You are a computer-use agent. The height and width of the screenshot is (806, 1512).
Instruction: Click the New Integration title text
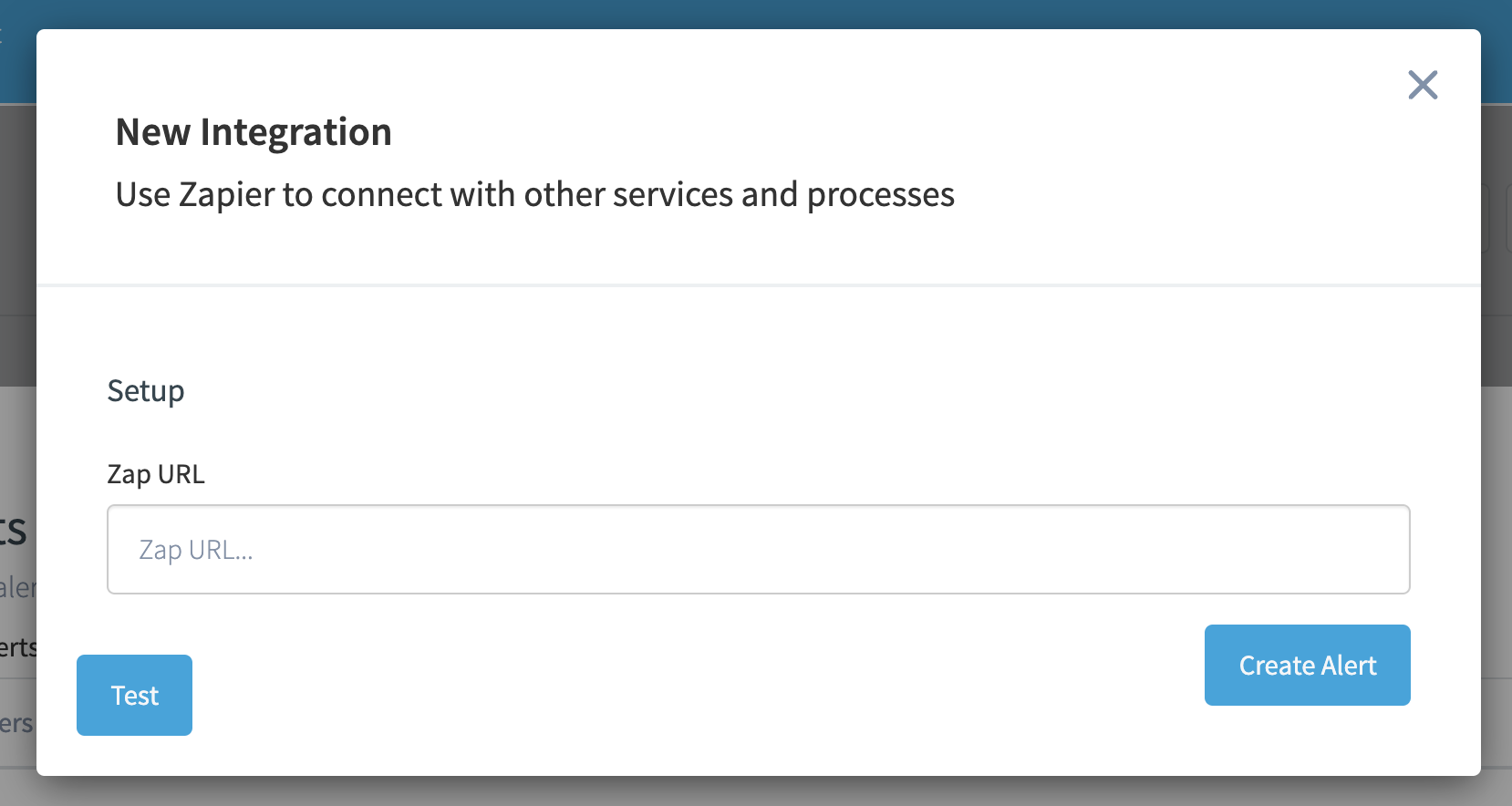(x=254, y=132)
